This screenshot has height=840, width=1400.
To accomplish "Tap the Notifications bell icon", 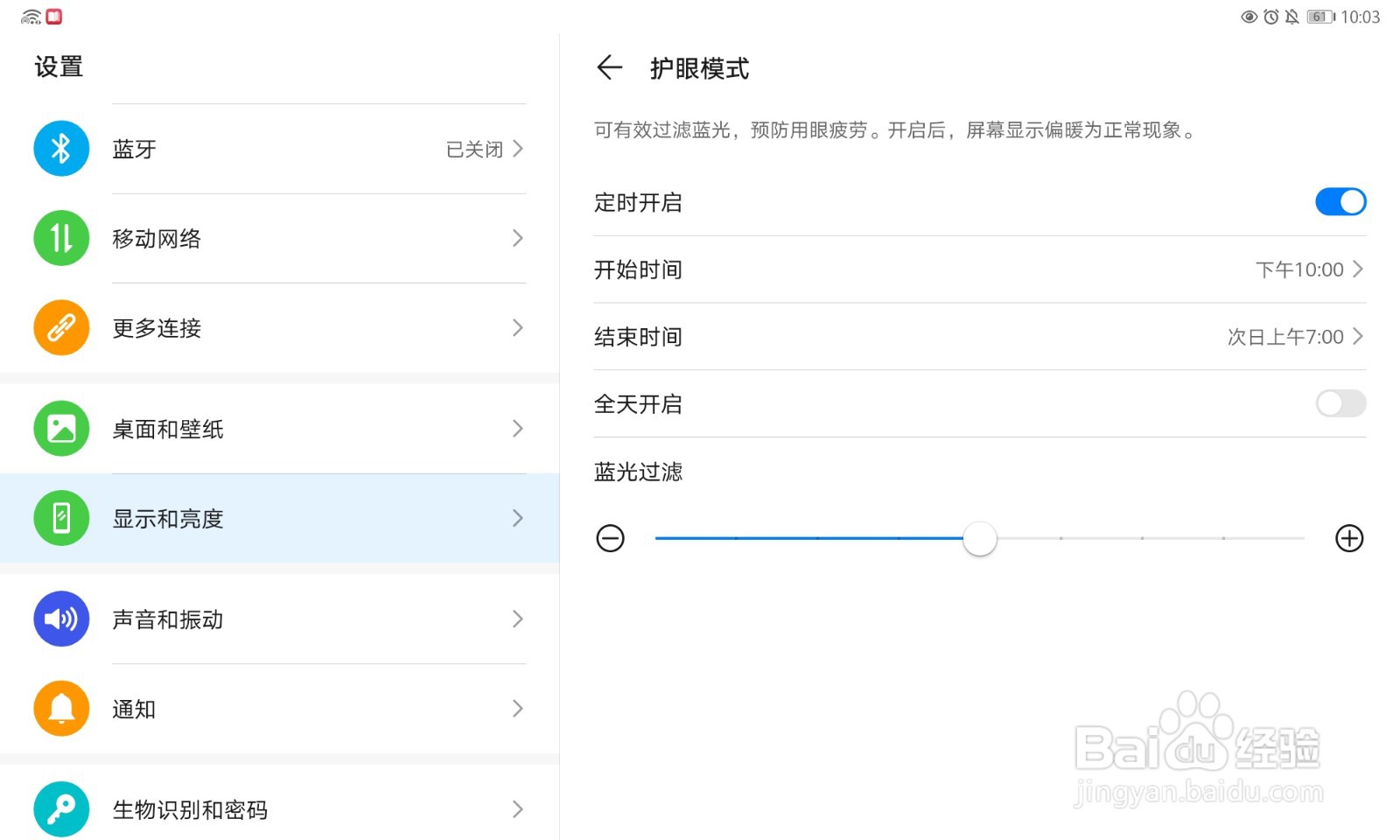I will [61, 708].
